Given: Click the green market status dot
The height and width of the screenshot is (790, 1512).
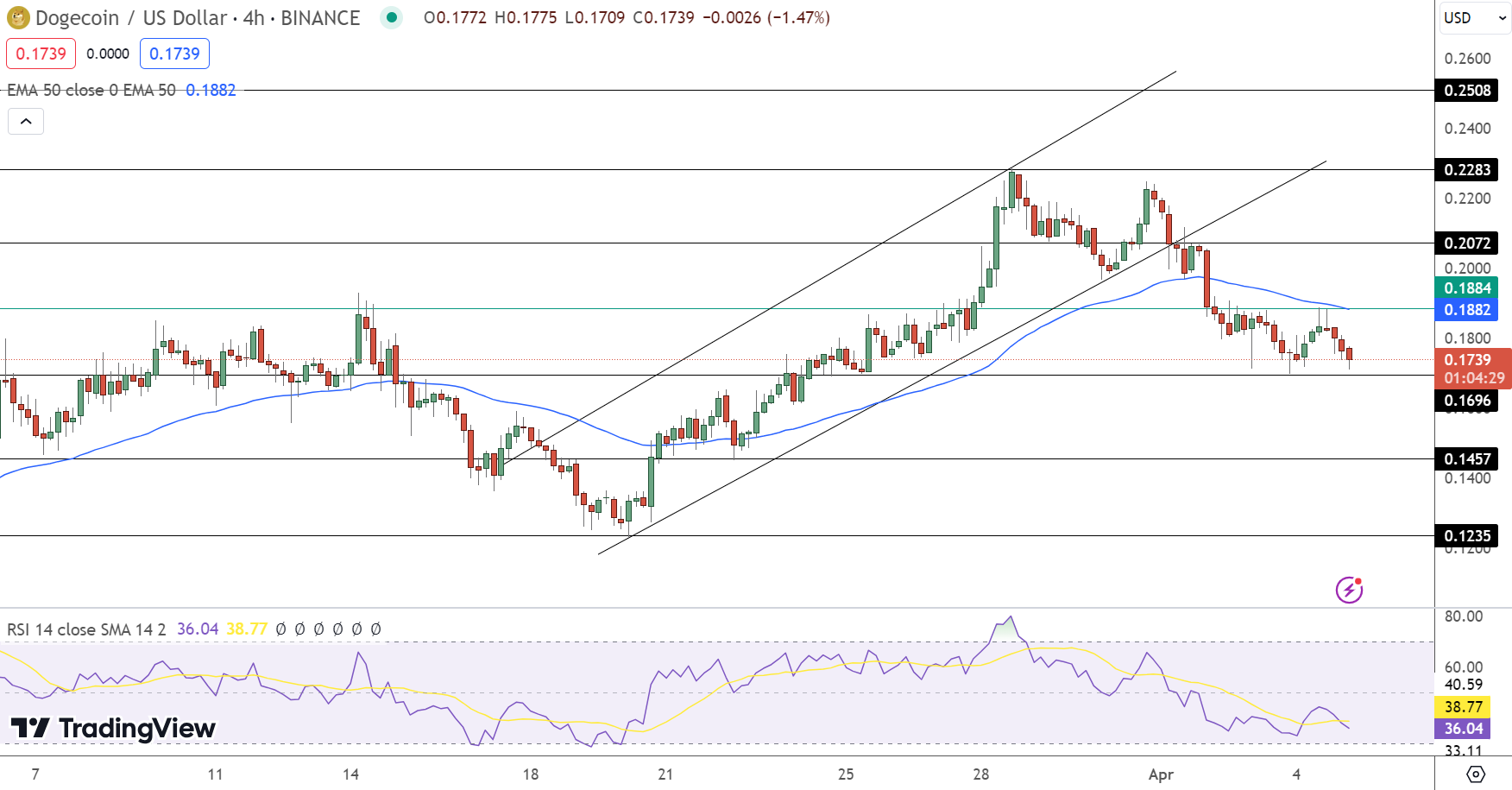Looking at the screenshot, I should point(392,17).
